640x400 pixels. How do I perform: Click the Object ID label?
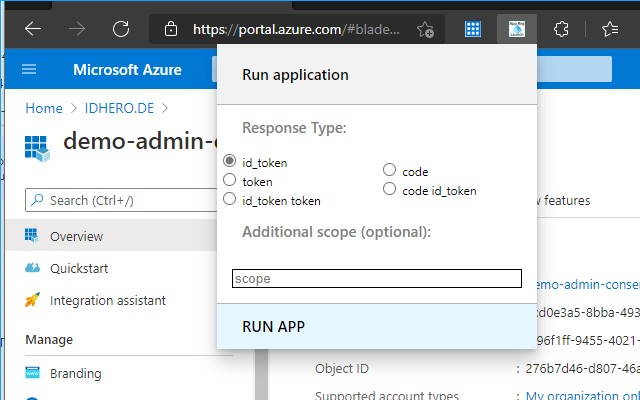click(342, 369)
